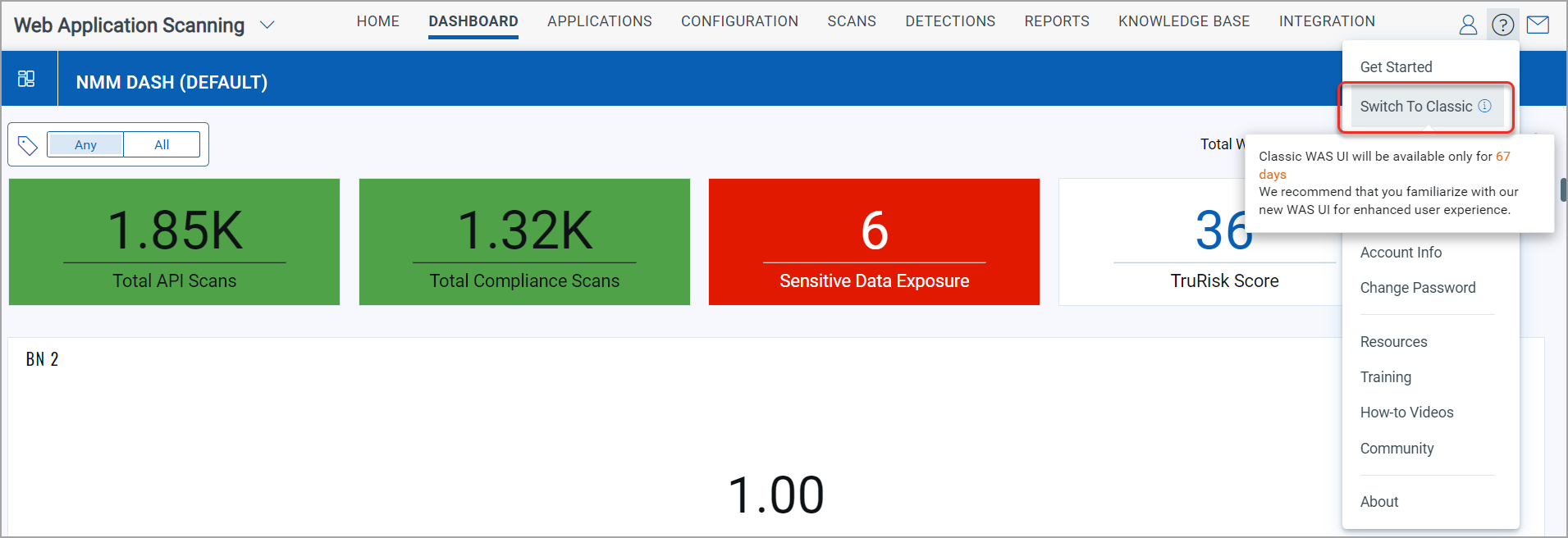1568x538 pixels.
Task: Click the Total API Scans green tile
Action: tap(174, 242)
